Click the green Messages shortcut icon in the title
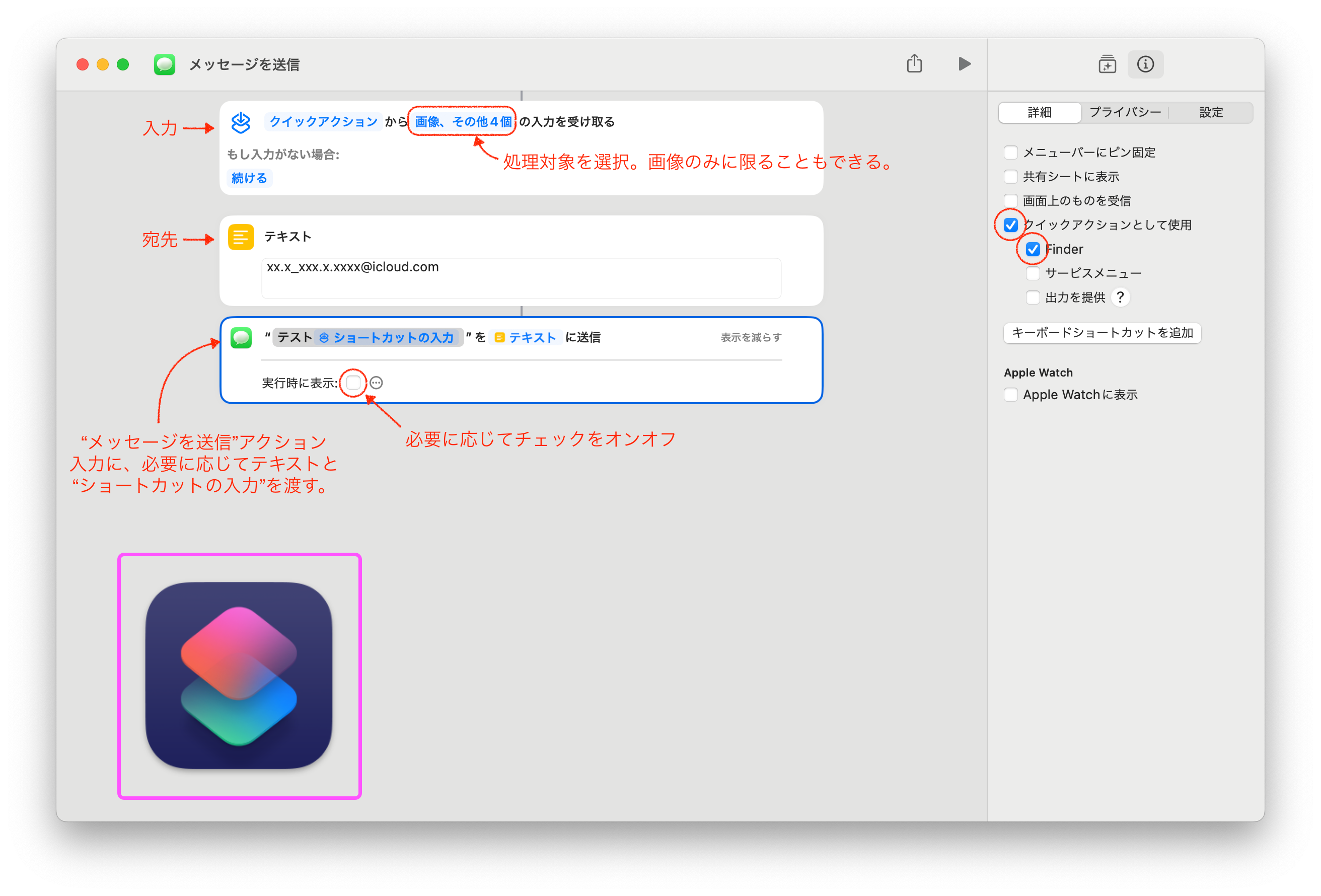1321x896 pixels. click(164, 65)
